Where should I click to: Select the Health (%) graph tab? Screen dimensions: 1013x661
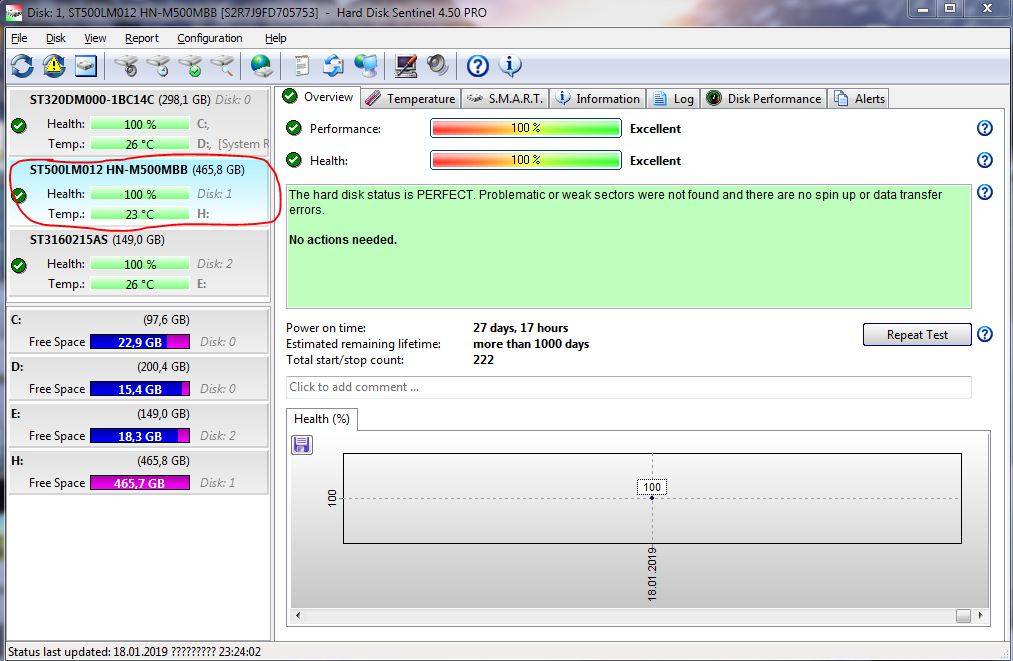[x=322, y=419]
